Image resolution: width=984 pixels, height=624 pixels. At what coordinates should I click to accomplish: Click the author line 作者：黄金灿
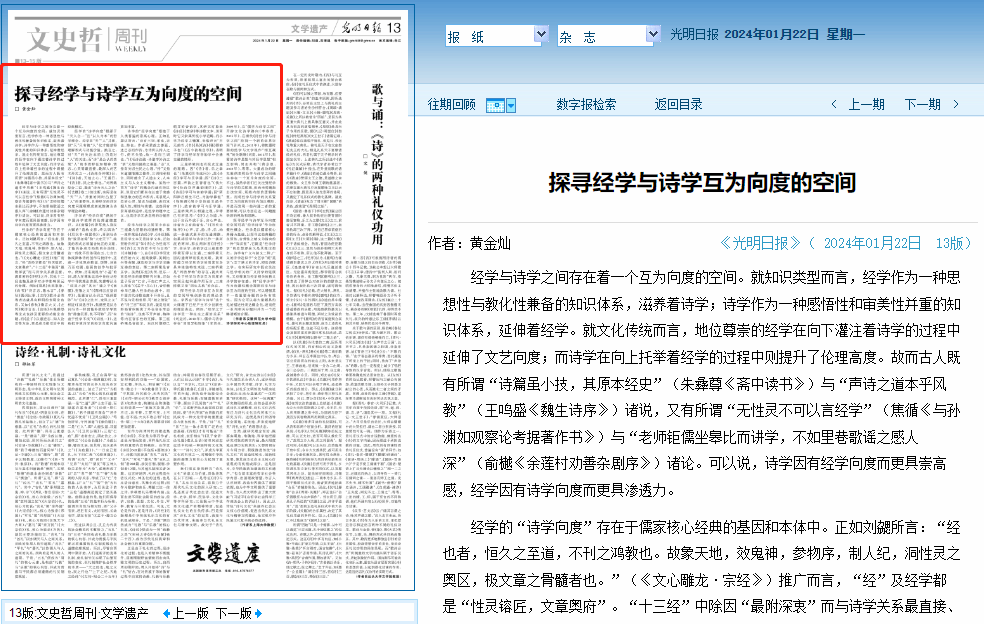tap(469, 243)
